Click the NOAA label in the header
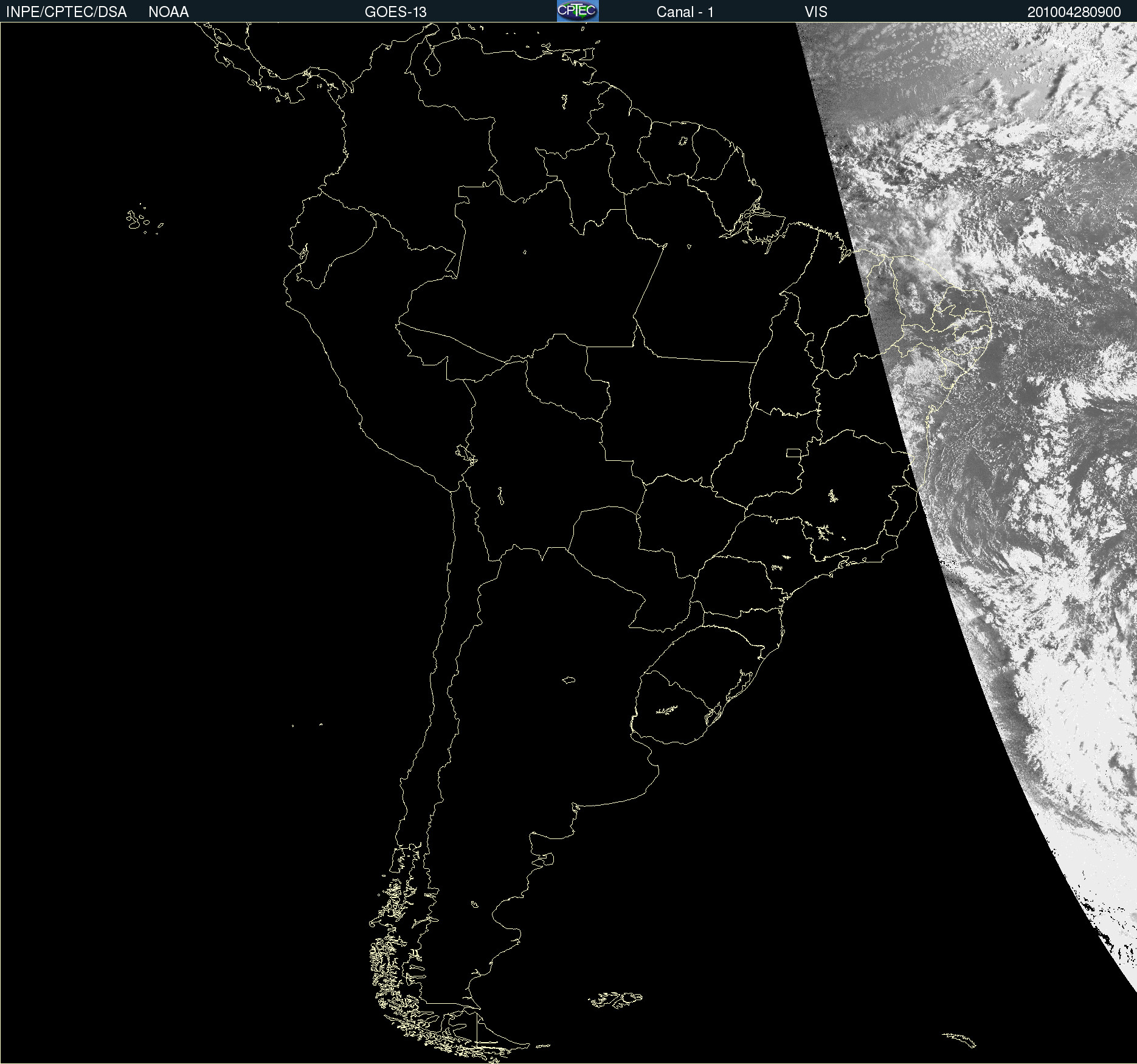This screenshot has width=1137, height=1064. pos(168,12)
